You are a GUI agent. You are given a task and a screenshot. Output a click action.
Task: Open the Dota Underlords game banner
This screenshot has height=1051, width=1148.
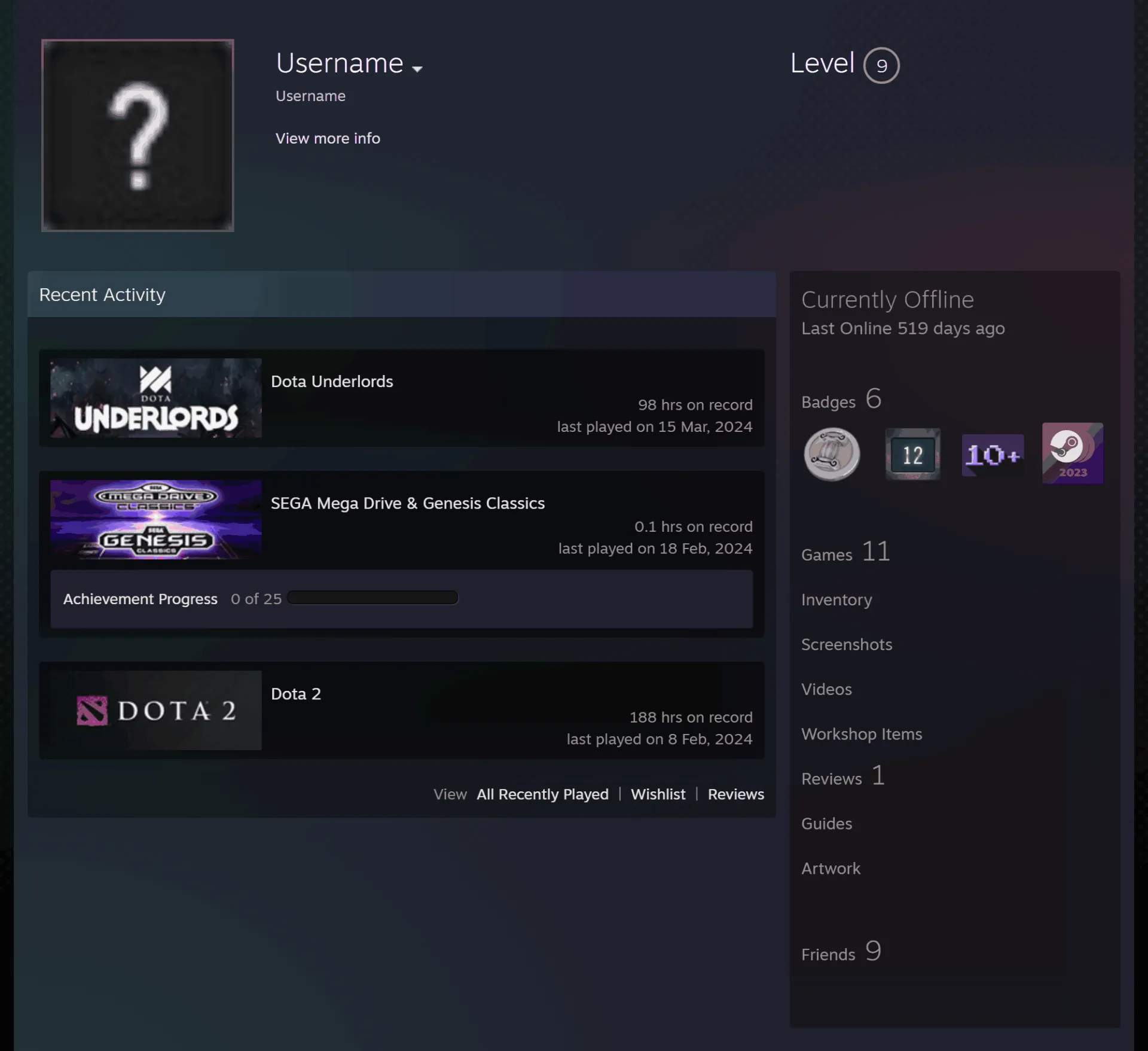(x=156, y=398)
